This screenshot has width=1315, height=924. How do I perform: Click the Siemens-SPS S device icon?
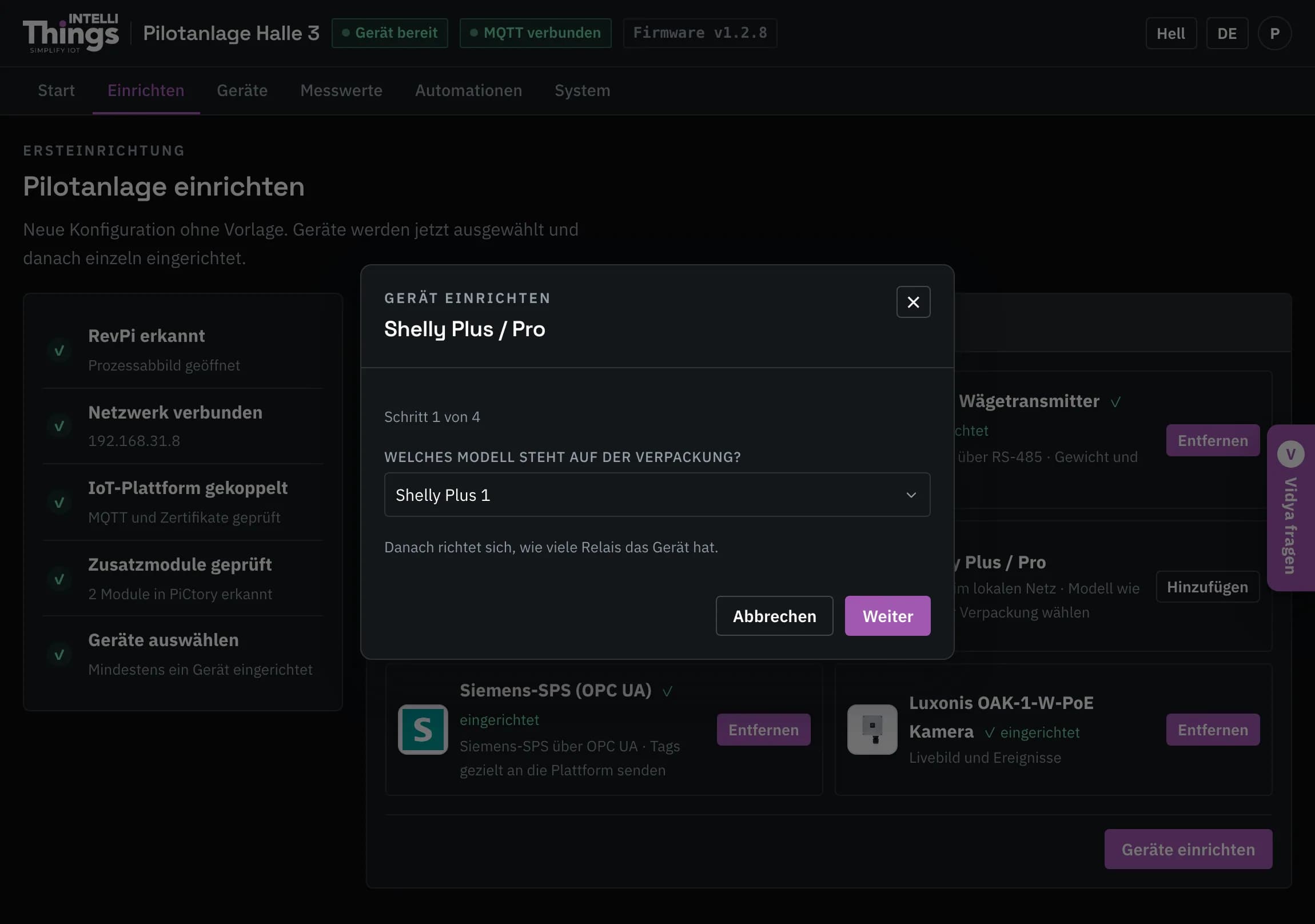click(423, 729)
